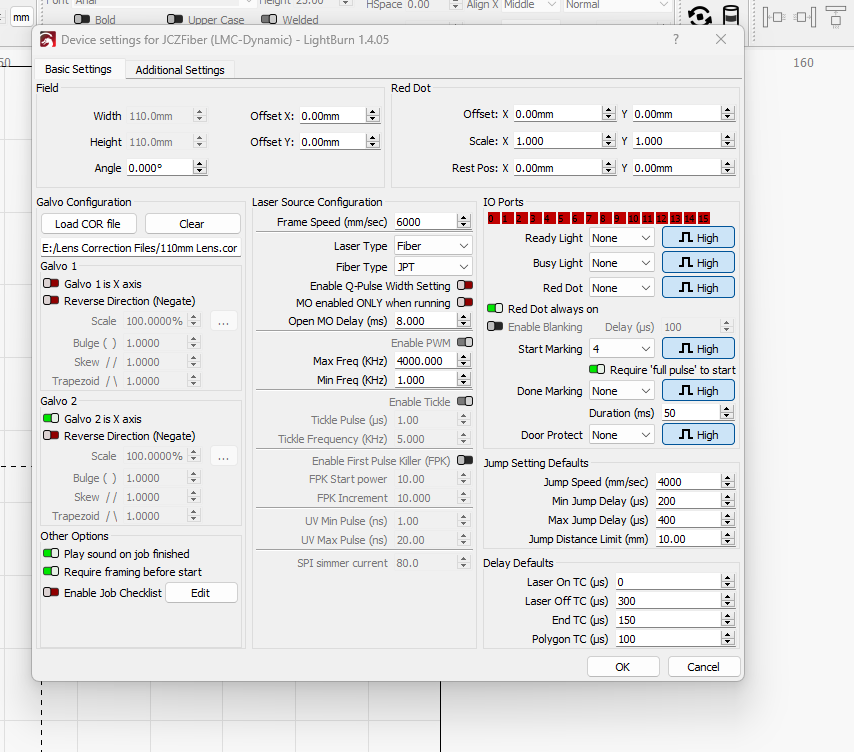Click the rotate icon in main toolbar
This screenshot has height=752, width=854.
(700, 16)
